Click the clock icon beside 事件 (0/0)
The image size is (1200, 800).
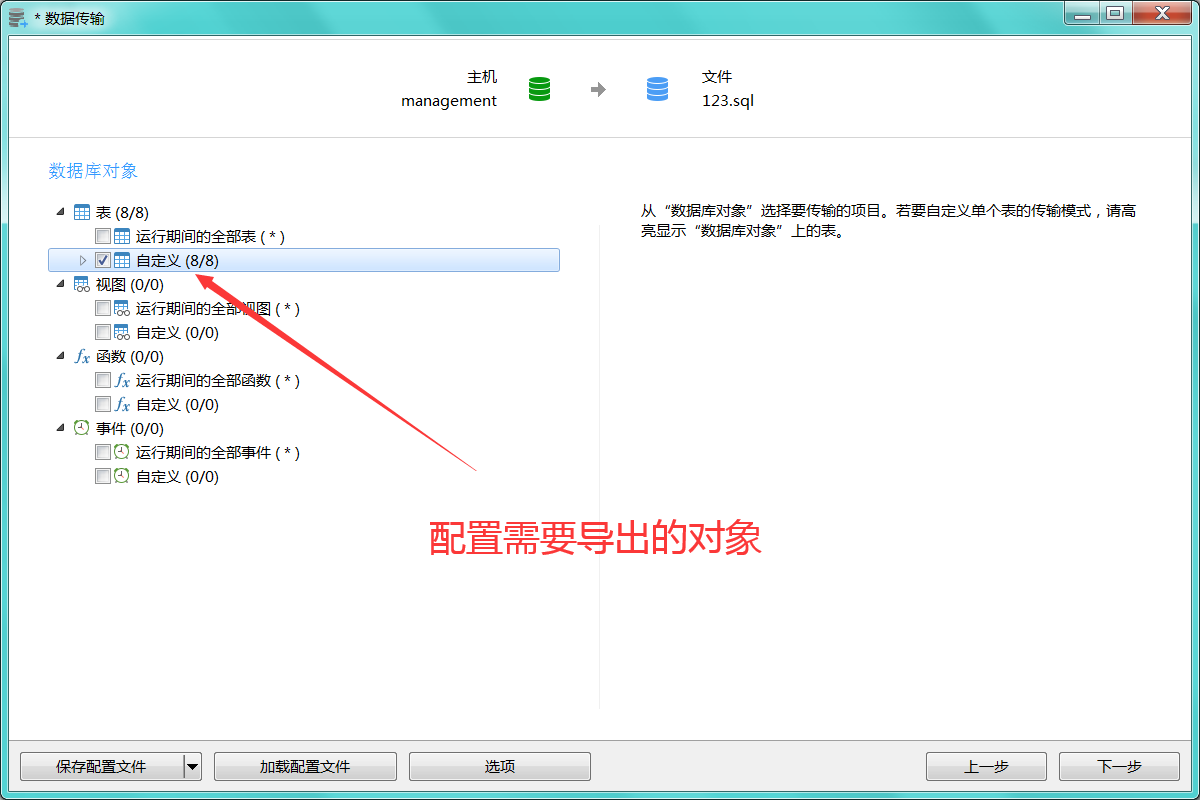pos(82,428)
